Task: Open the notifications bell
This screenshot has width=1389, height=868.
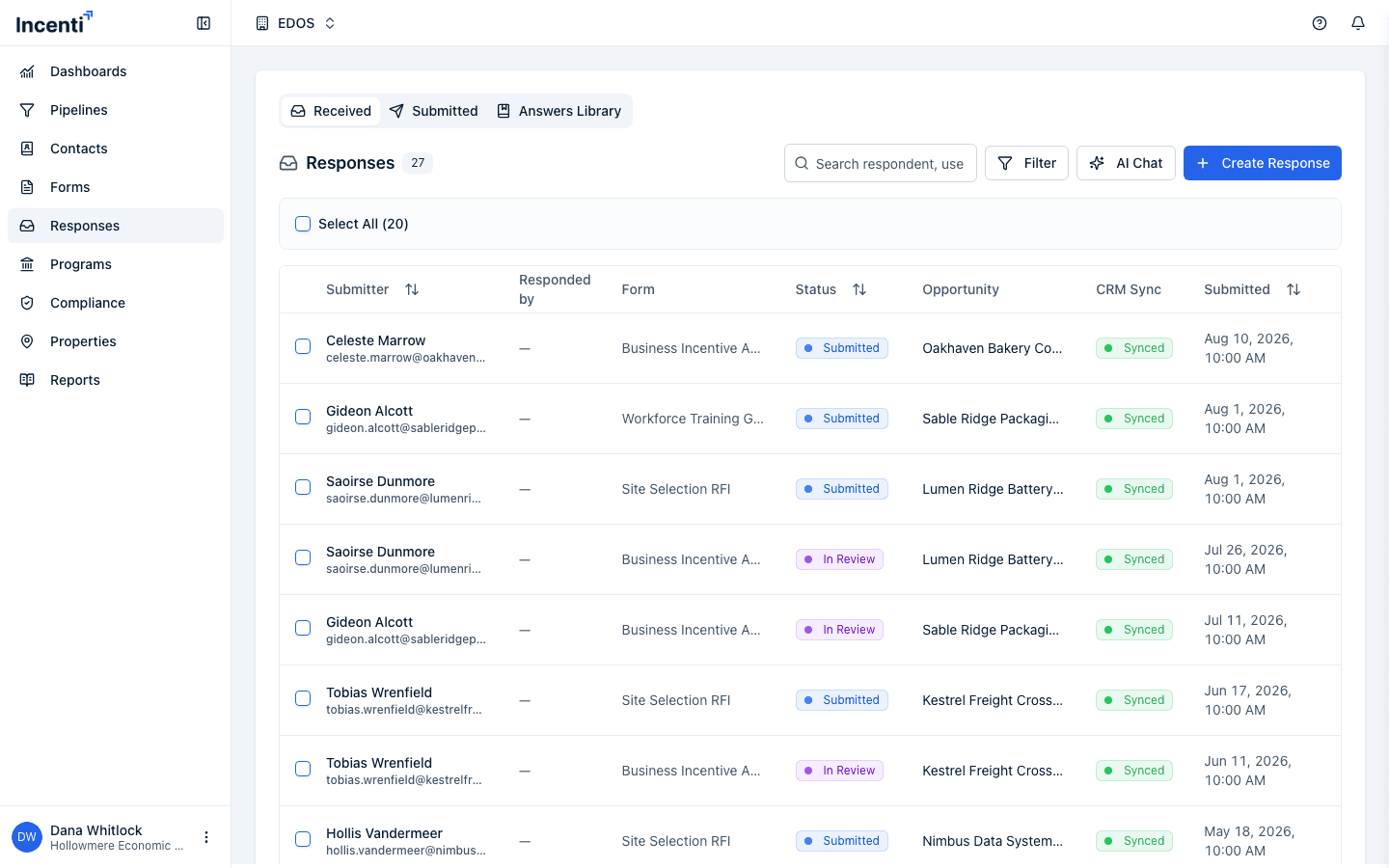Action: [x=1358, y=23]
